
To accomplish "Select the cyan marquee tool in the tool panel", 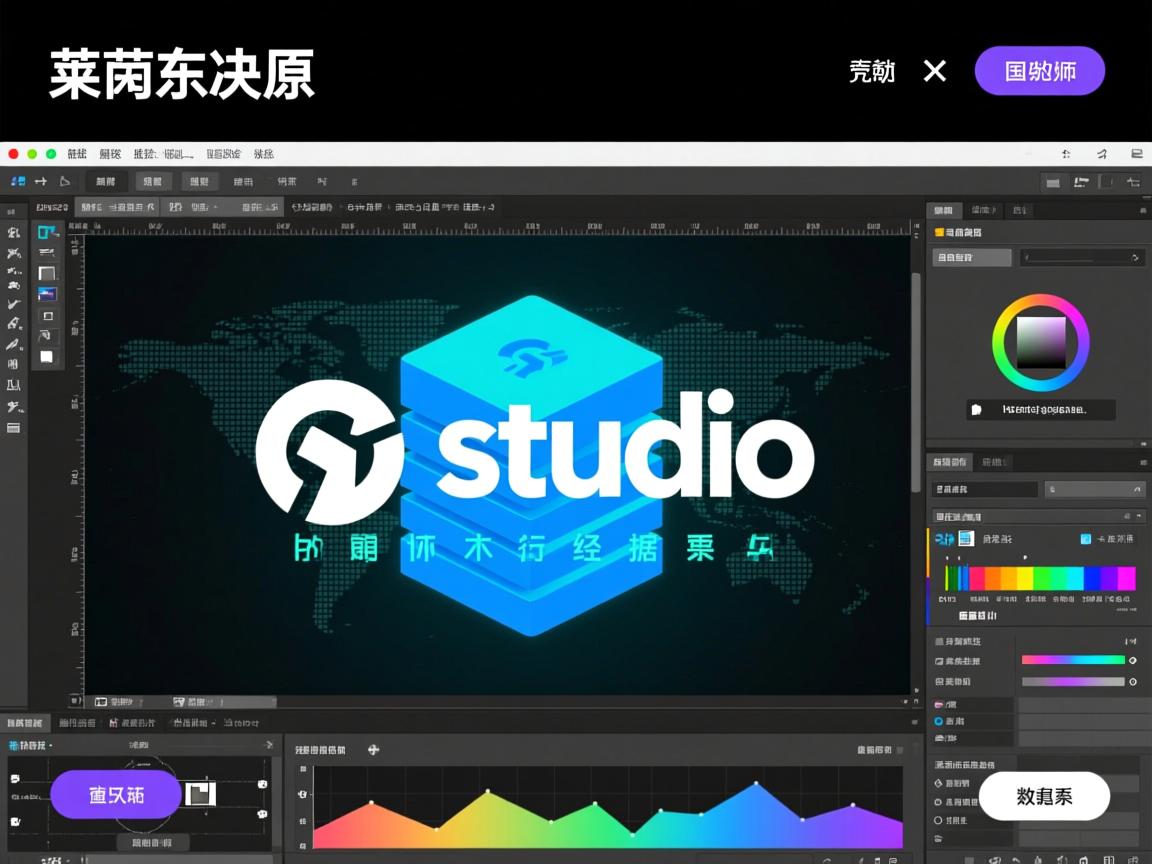I will click(x=45, y=232).
